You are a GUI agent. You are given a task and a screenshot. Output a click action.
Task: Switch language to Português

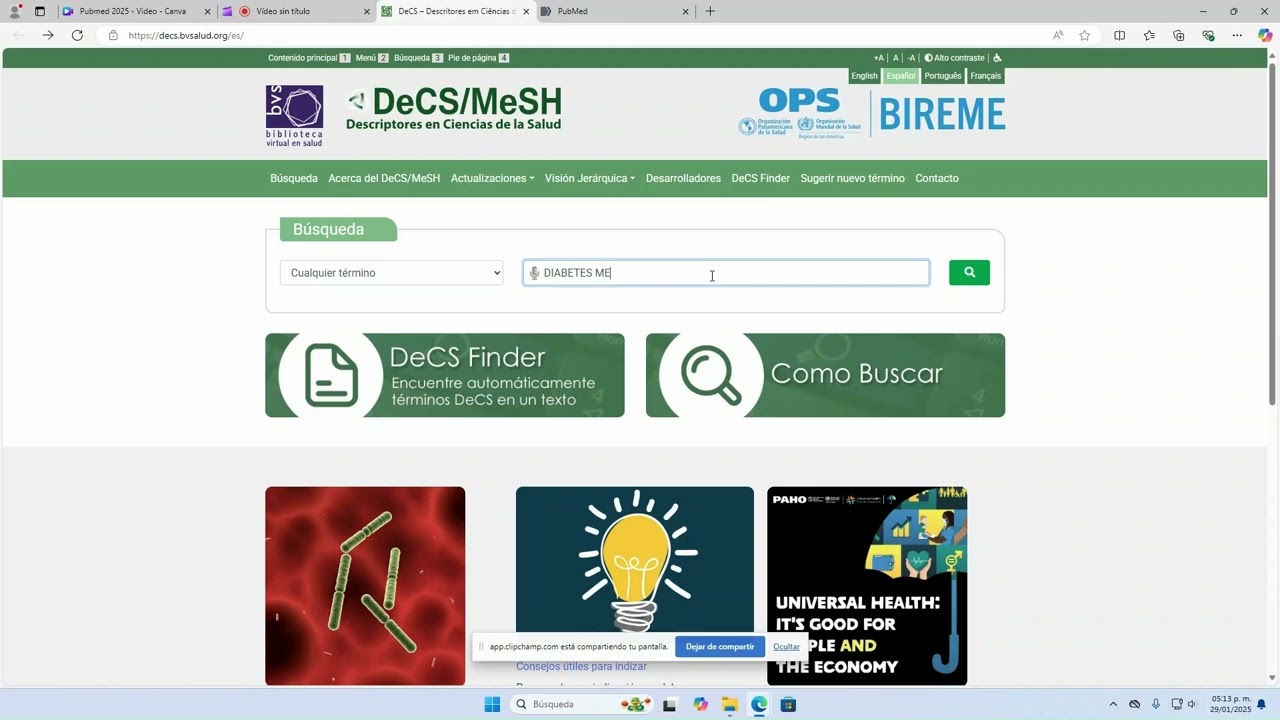(943, 76)
